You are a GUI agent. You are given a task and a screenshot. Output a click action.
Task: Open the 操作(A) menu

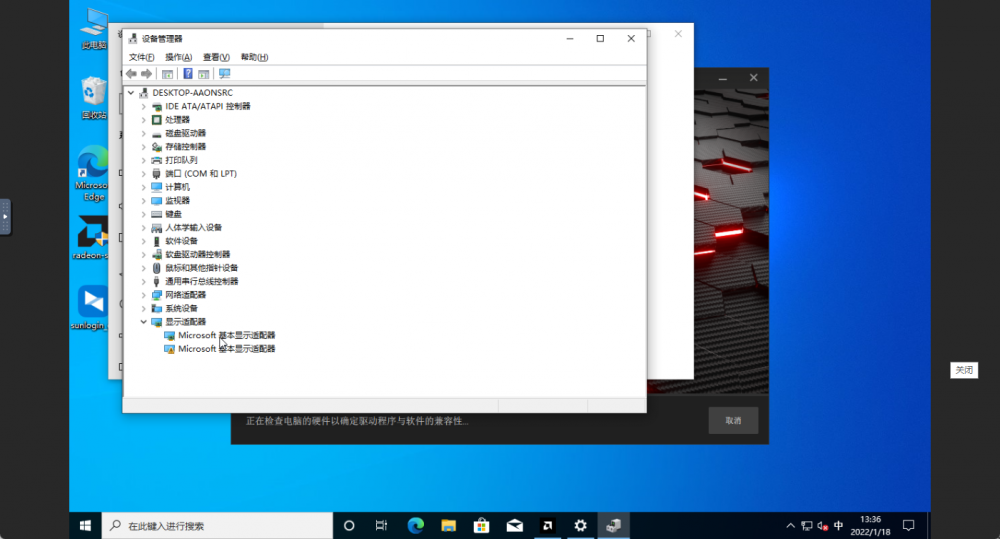179,57
